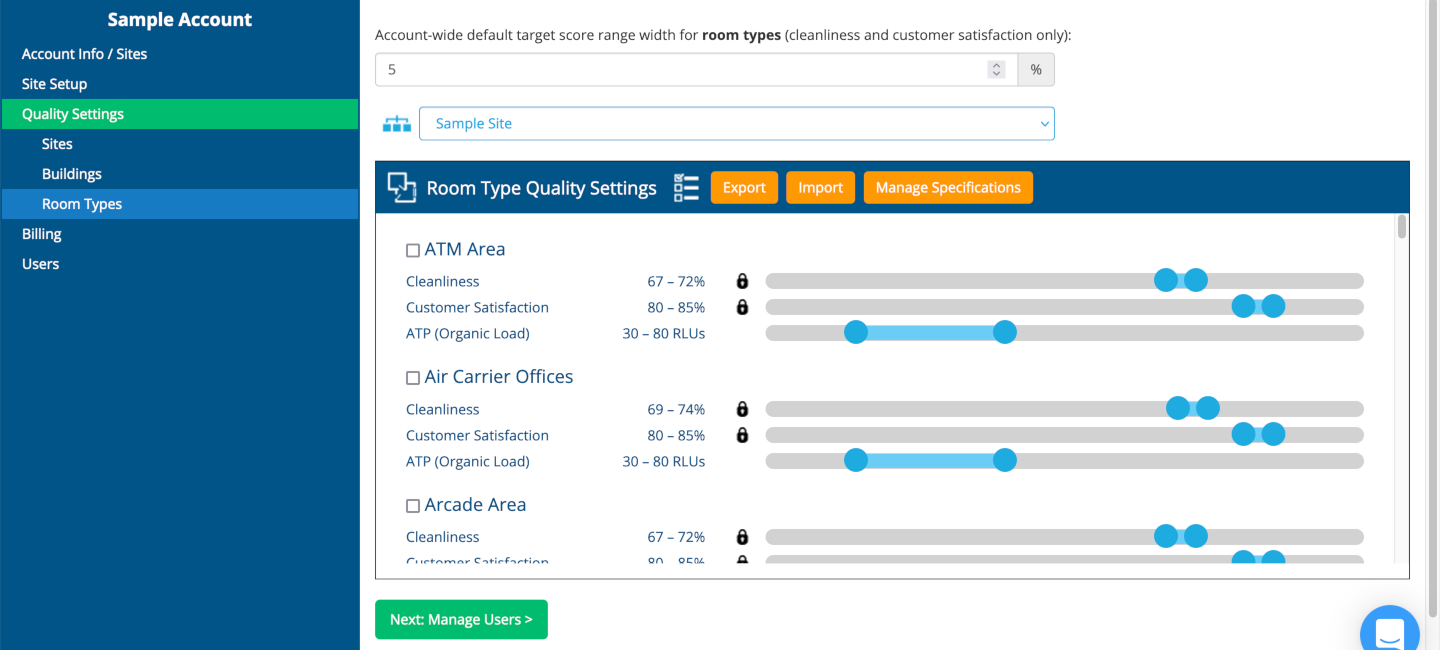
Task: Click the stepper arrows on the range width field
Action: (x=996, y=70)
